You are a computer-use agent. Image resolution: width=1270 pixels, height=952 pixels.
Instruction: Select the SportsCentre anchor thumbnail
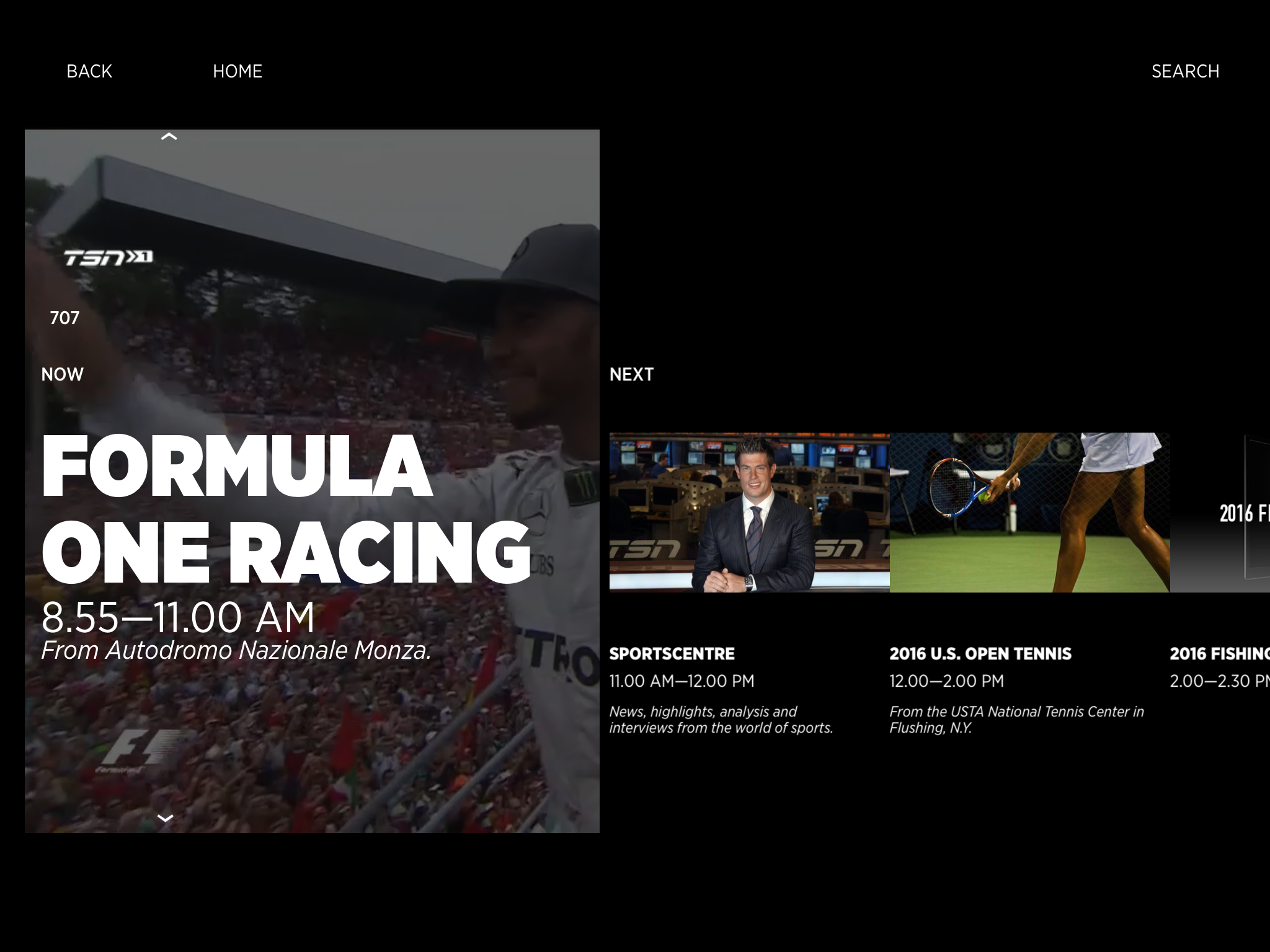tap(749, 512)
